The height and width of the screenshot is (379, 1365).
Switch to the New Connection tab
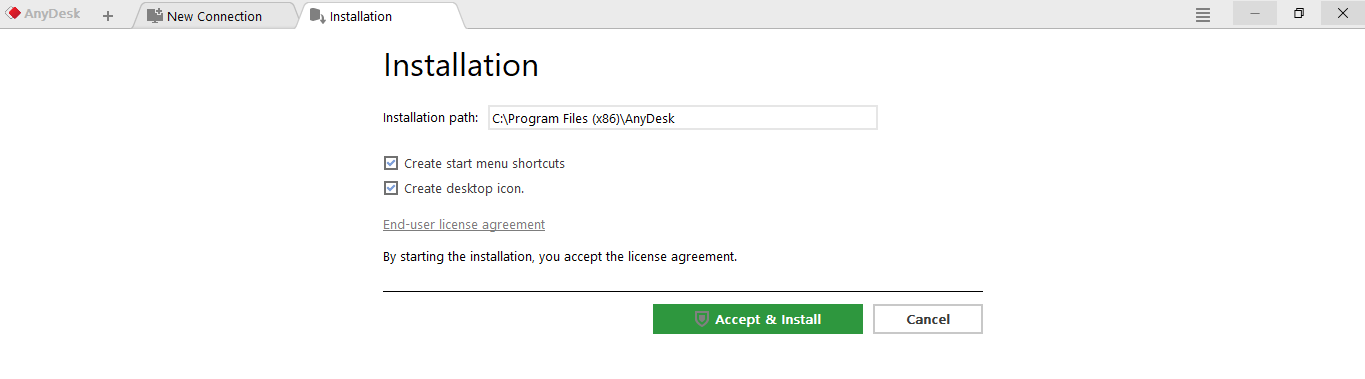(x=214, y=16)
